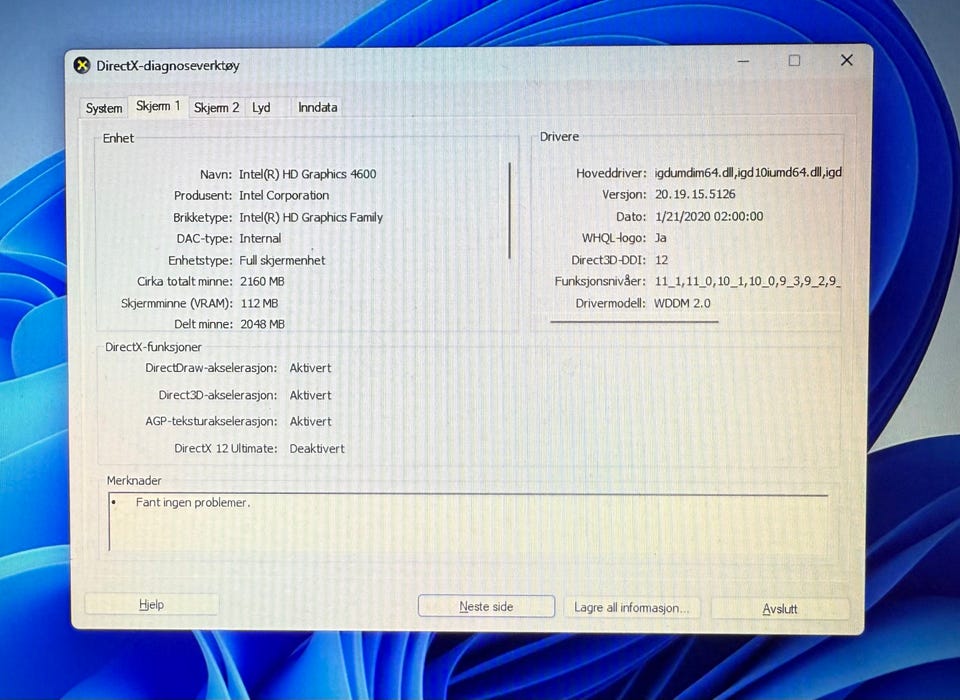
Task: Click Full skjermenhet device type value
Action: 282,260
